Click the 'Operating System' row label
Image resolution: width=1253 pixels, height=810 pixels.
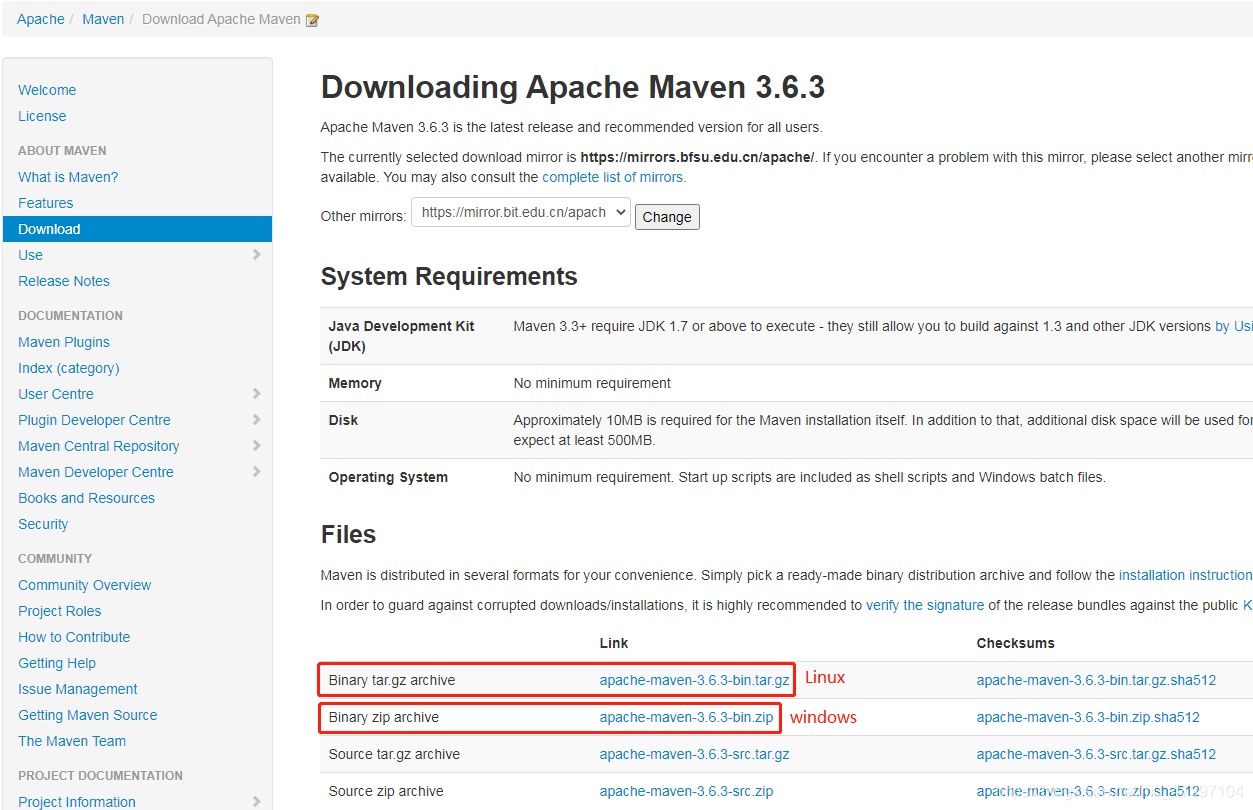pos(388,477)
